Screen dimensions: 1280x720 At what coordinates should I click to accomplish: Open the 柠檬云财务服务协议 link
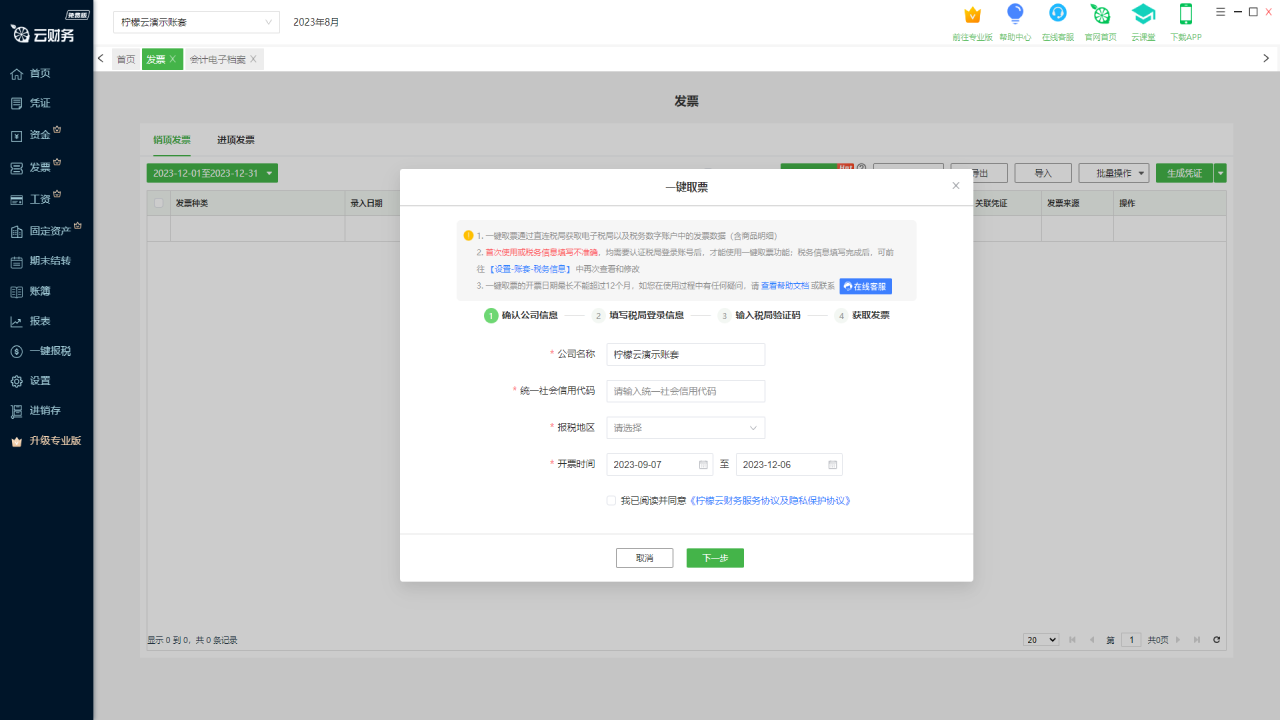tap(771, 500)
